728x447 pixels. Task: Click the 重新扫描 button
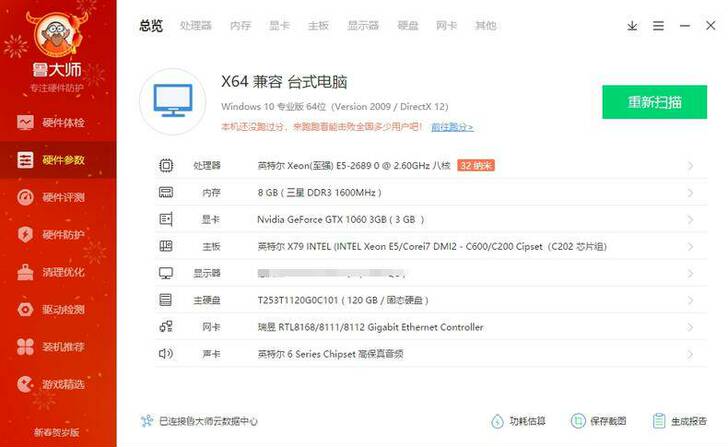(655, 102)
